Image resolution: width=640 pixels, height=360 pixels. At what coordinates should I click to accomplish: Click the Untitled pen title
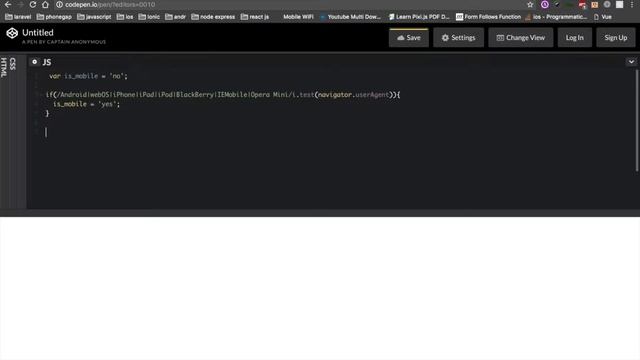pos(38,32)
